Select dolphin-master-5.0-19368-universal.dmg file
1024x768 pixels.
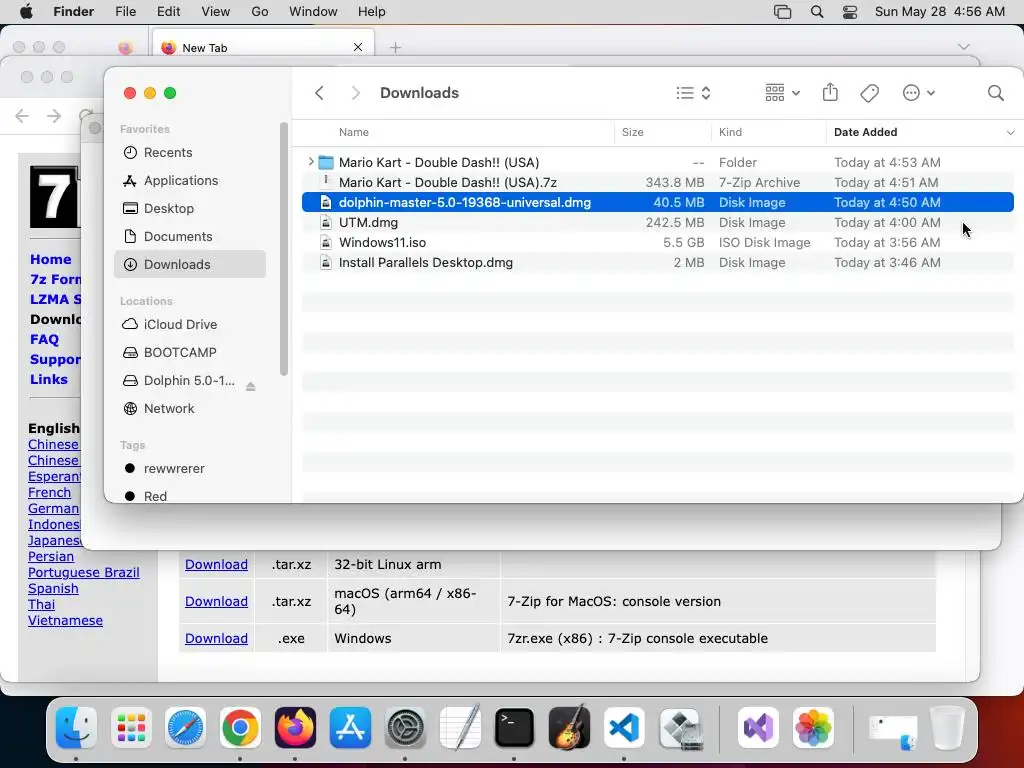(658, 202)
